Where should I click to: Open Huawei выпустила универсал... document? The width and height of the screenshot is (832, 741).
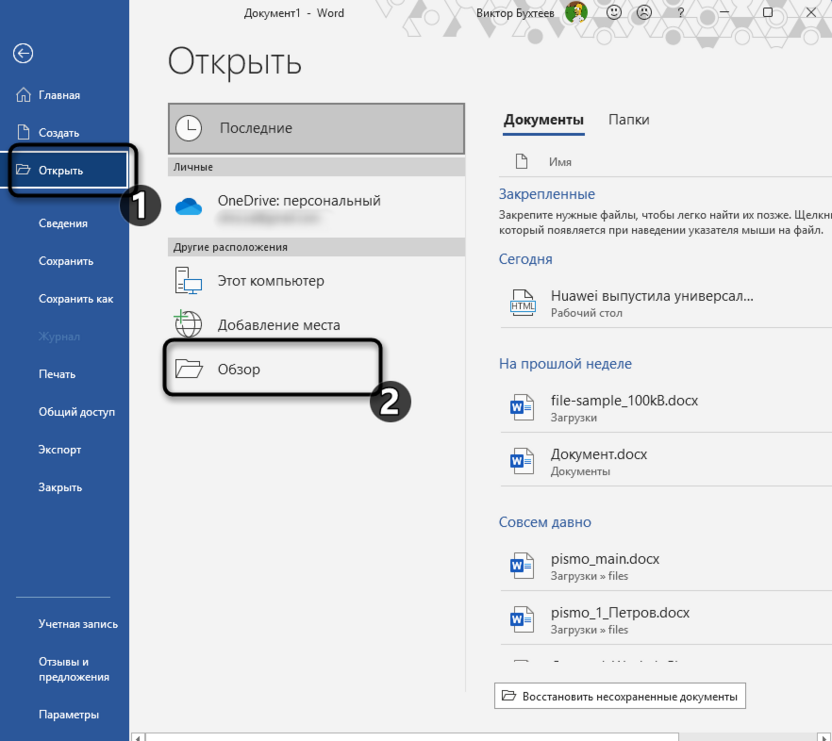pyautogui.click(x=666, y=303)
